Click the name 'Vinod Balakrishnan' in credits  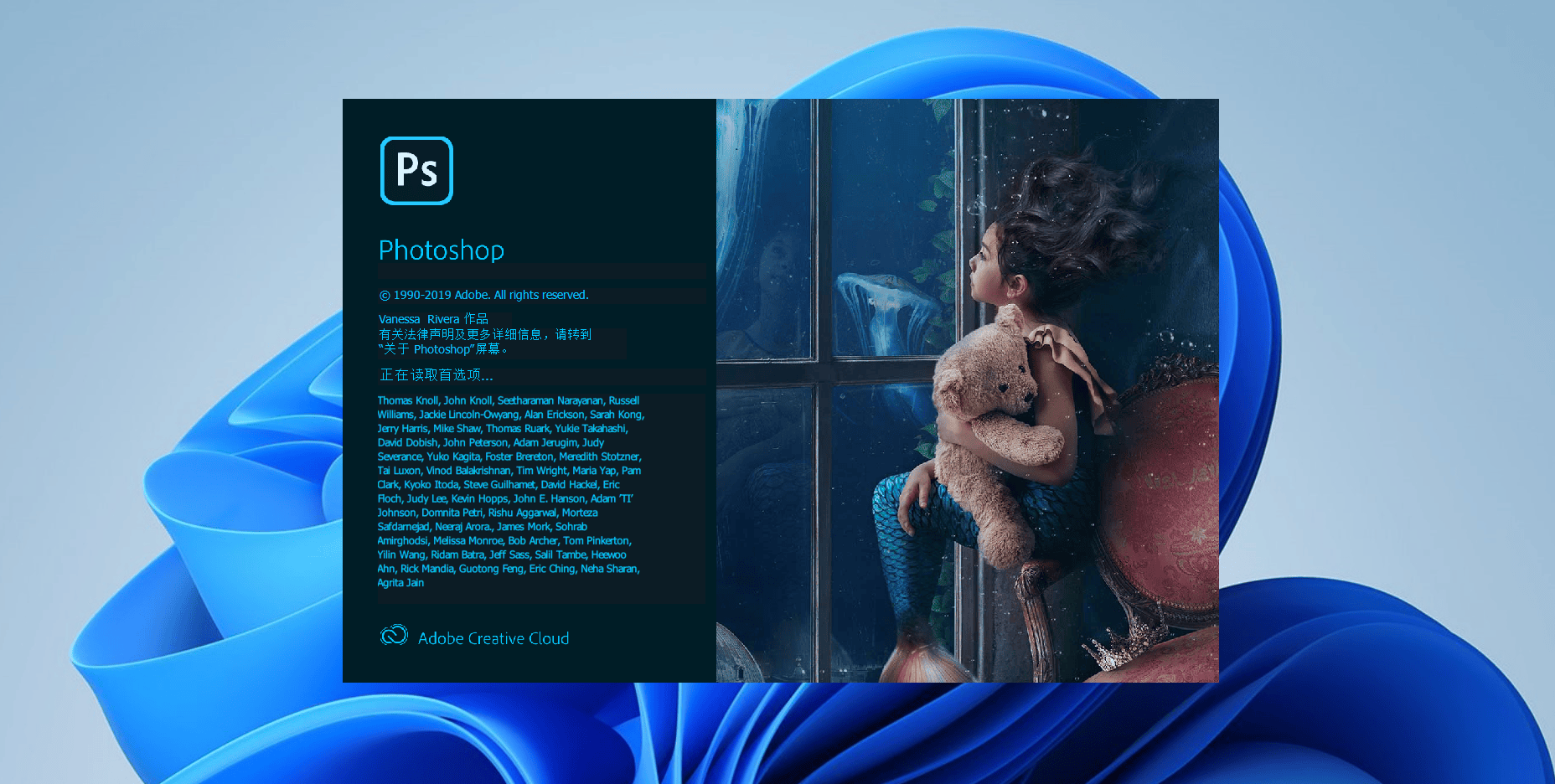(468, 471)
